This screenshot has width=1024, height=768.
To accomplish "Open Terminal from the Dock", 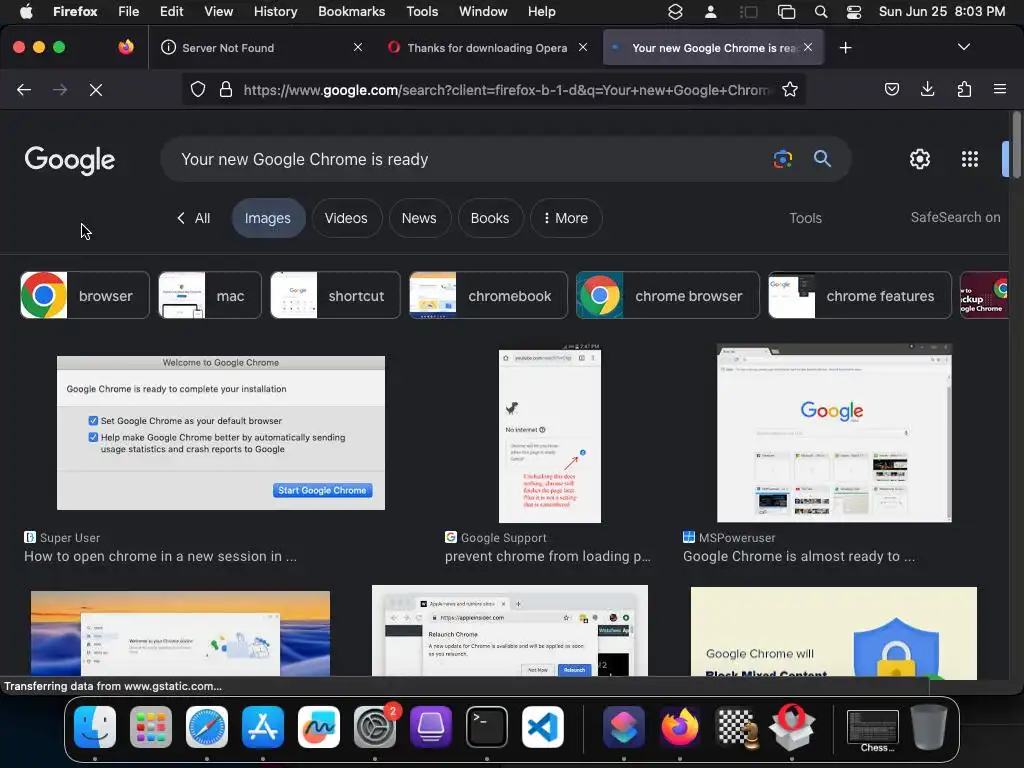I will click(x=487, y=727).
